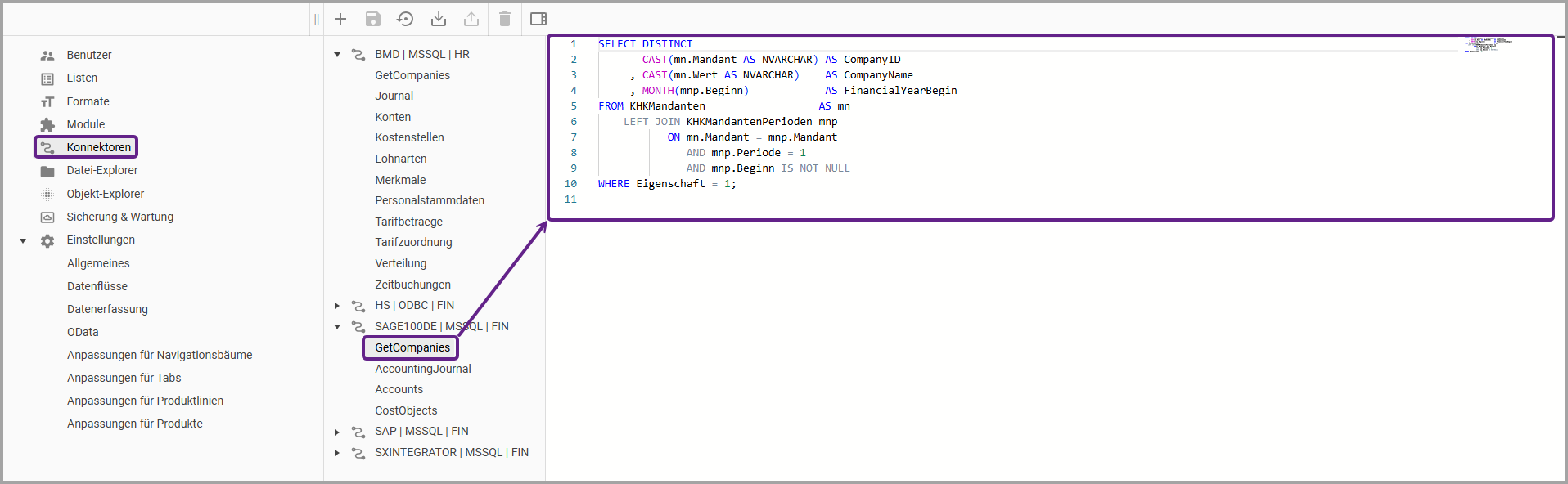
Task: Click the restore/revert history icon
Action: click(405, 19)
